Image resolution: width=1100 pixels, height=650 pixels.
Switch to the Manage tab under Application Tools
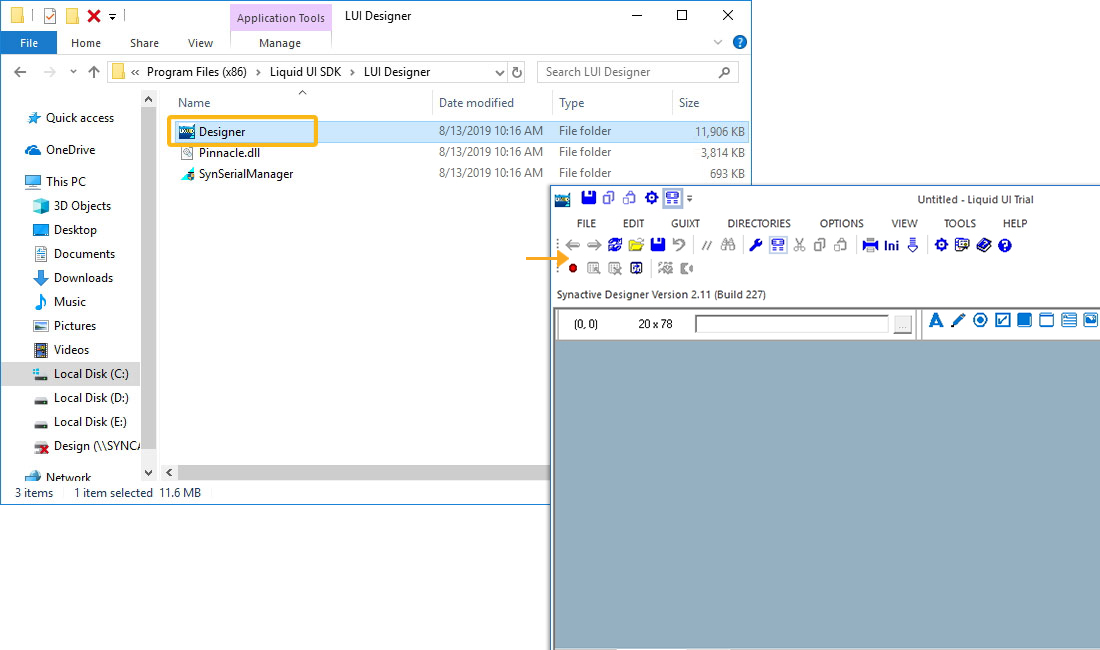280,43
